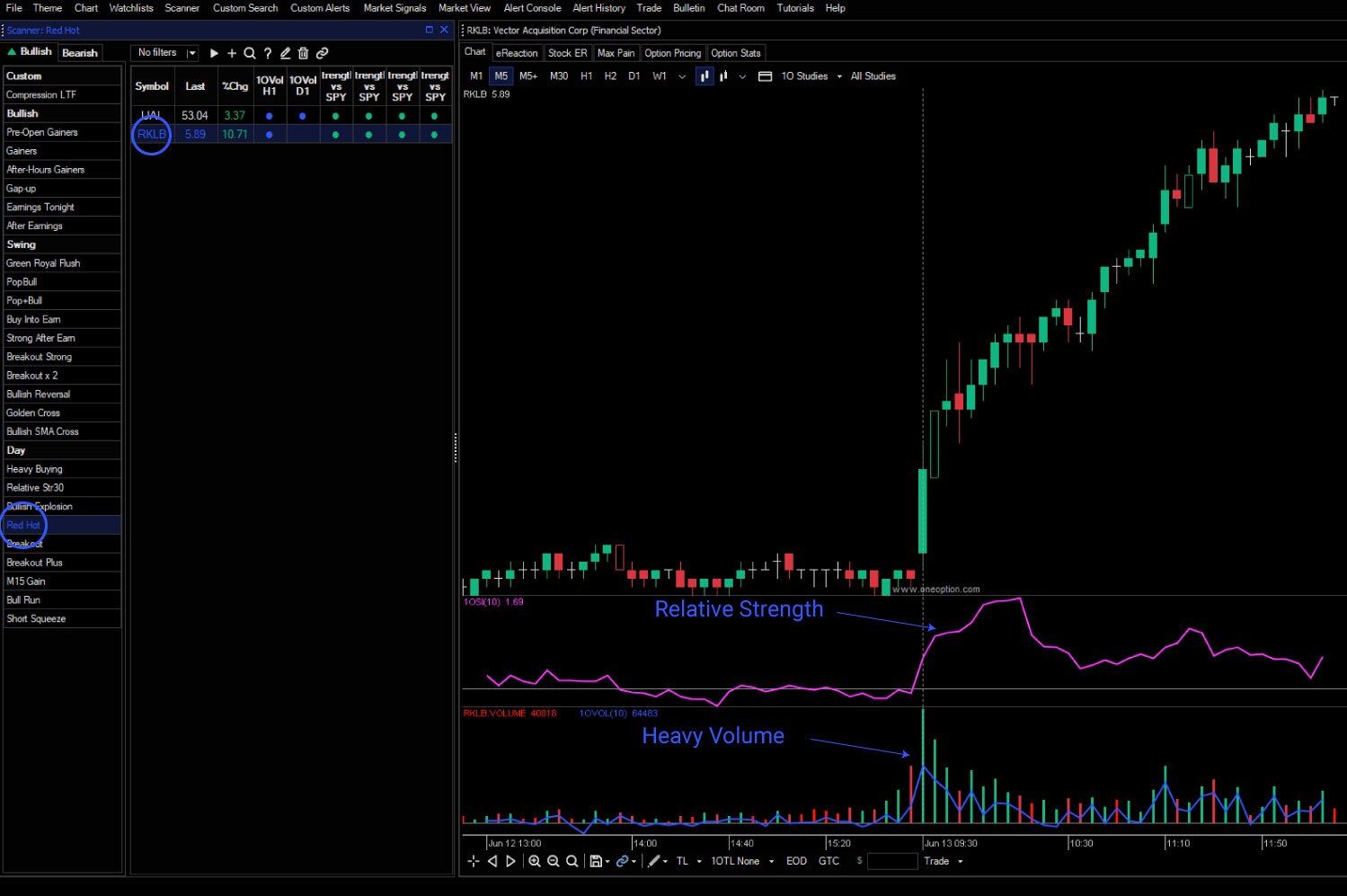
Task: Open the Watchlists menu
Action: point(131,8)
